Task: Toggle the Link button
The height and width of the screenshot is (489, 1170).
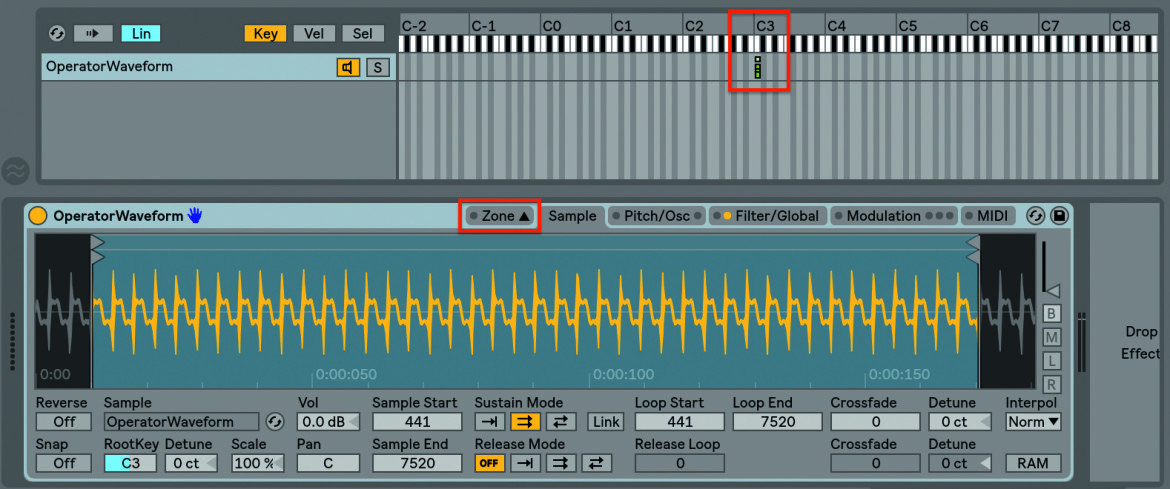Action: (605, 422)
